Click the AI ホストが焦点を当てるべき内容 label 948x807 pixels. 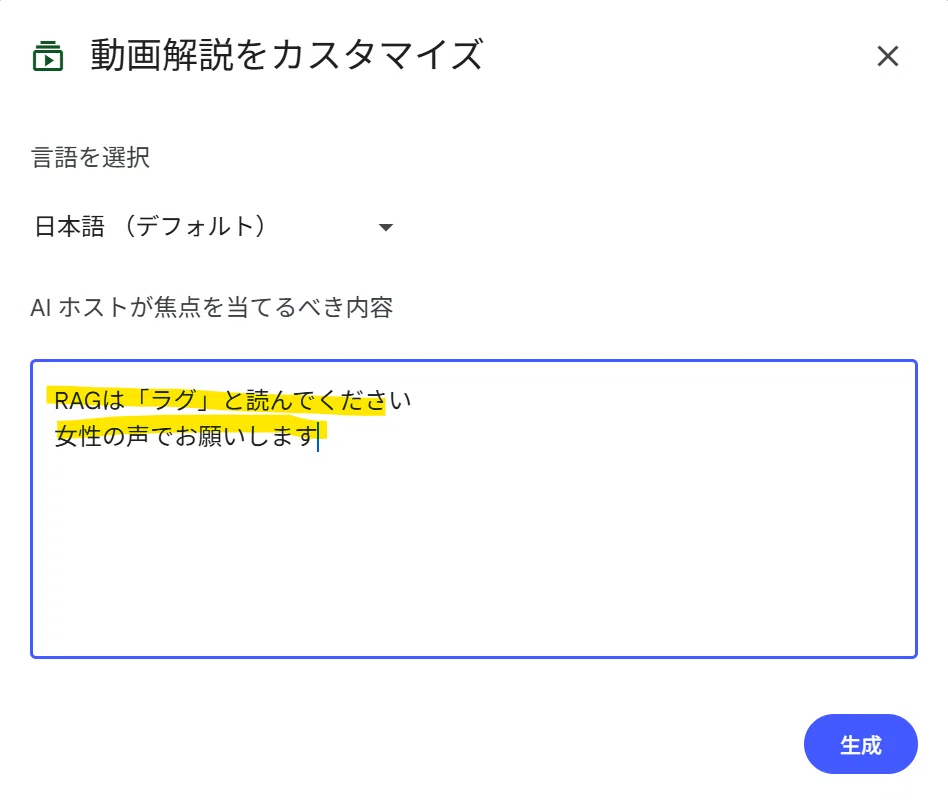[212, 308]
